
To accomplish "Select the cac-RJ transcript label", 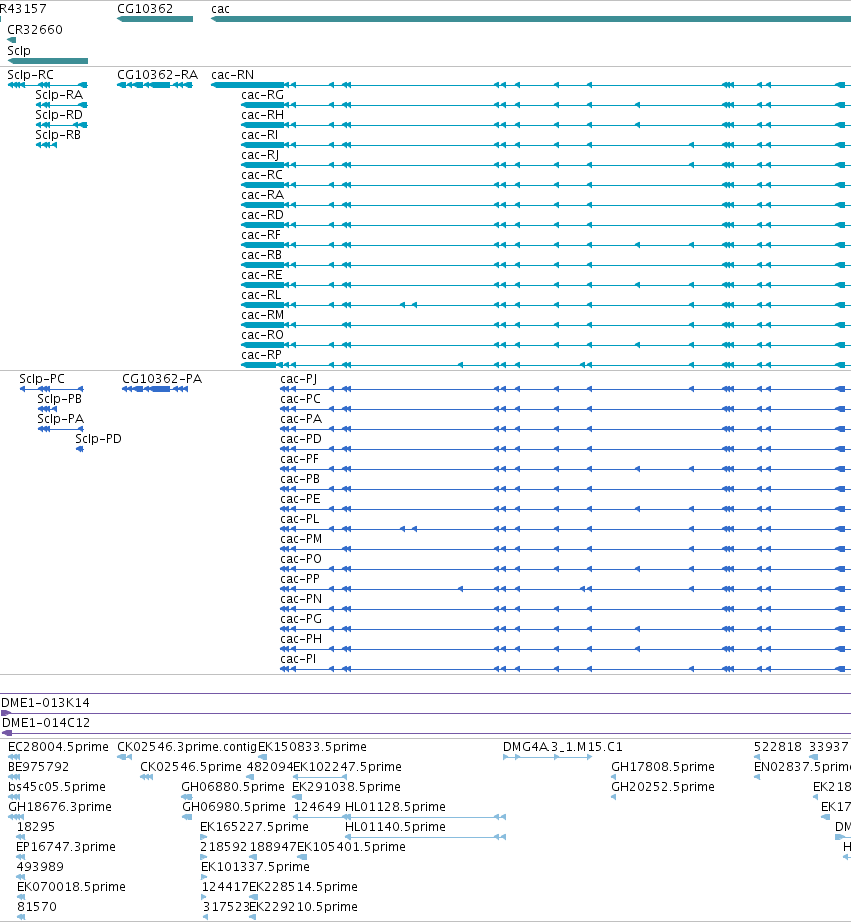I will (x=260, y=155).
